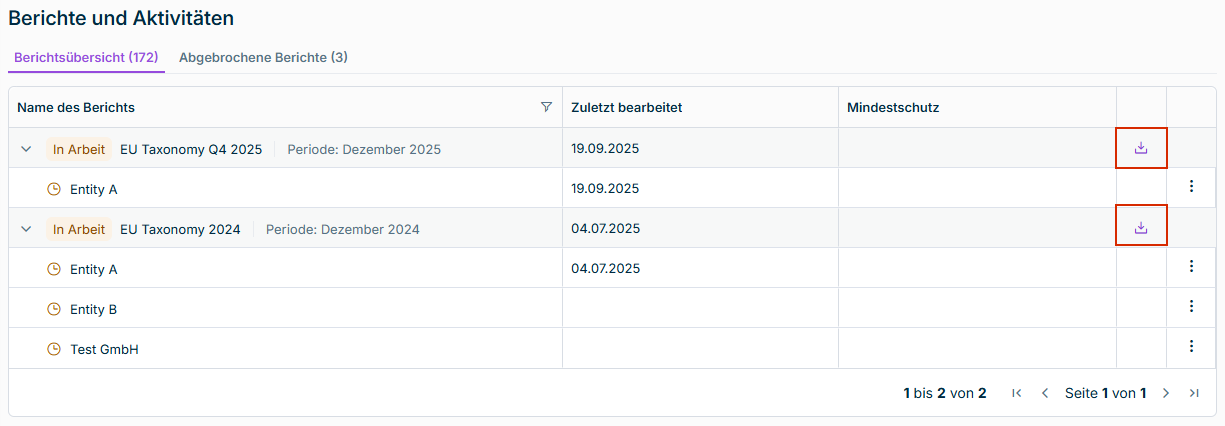Click the Zuletzt bearbeitet column header
Image resolution: width=1225 pixels, height=426 pixels.
click(627, 107)
